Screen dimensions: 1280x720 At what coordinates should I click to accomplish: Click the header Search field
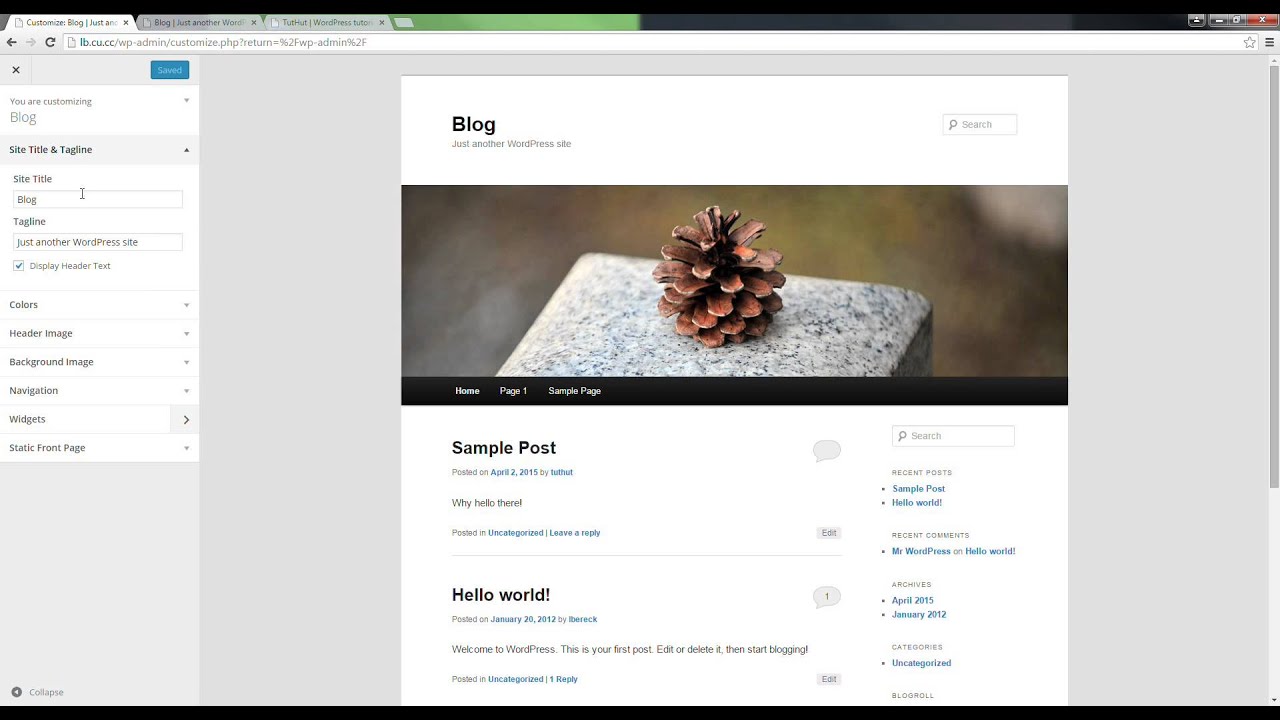(x=980, y=125)
